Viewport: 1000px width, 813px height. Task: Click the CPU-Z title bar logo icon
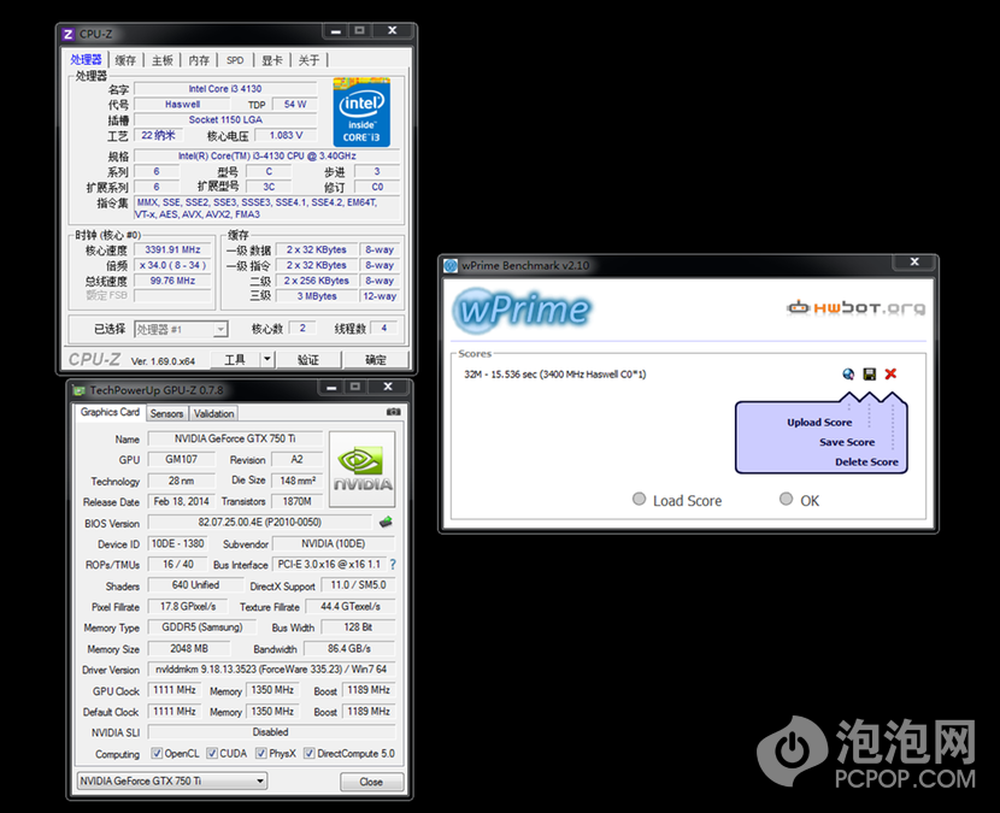[x=68, y=34]
